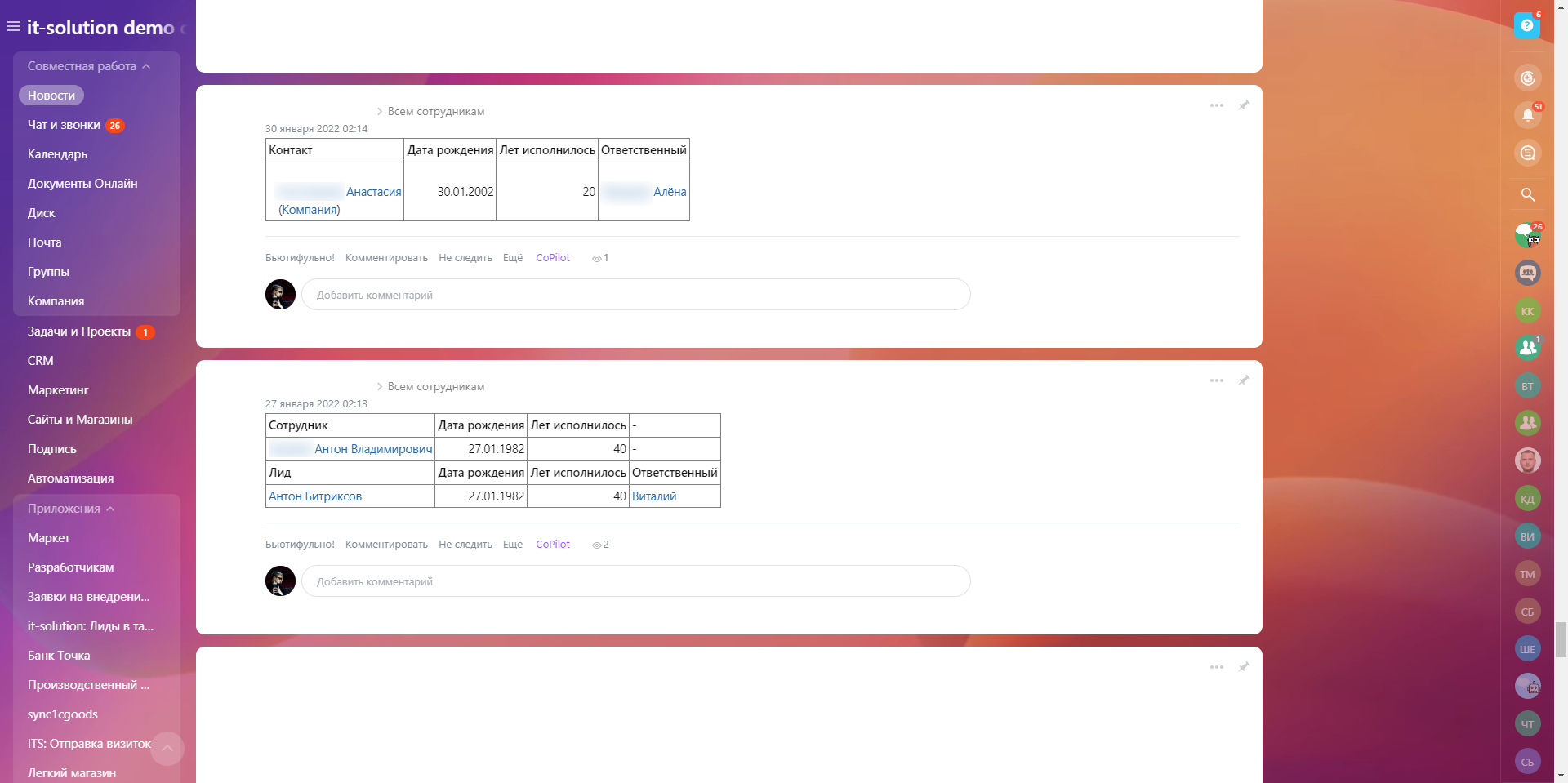Open the green group avatar between ВТ and photo
The width and height of the screenshot is (1568, 783).
click(1528, 423)
